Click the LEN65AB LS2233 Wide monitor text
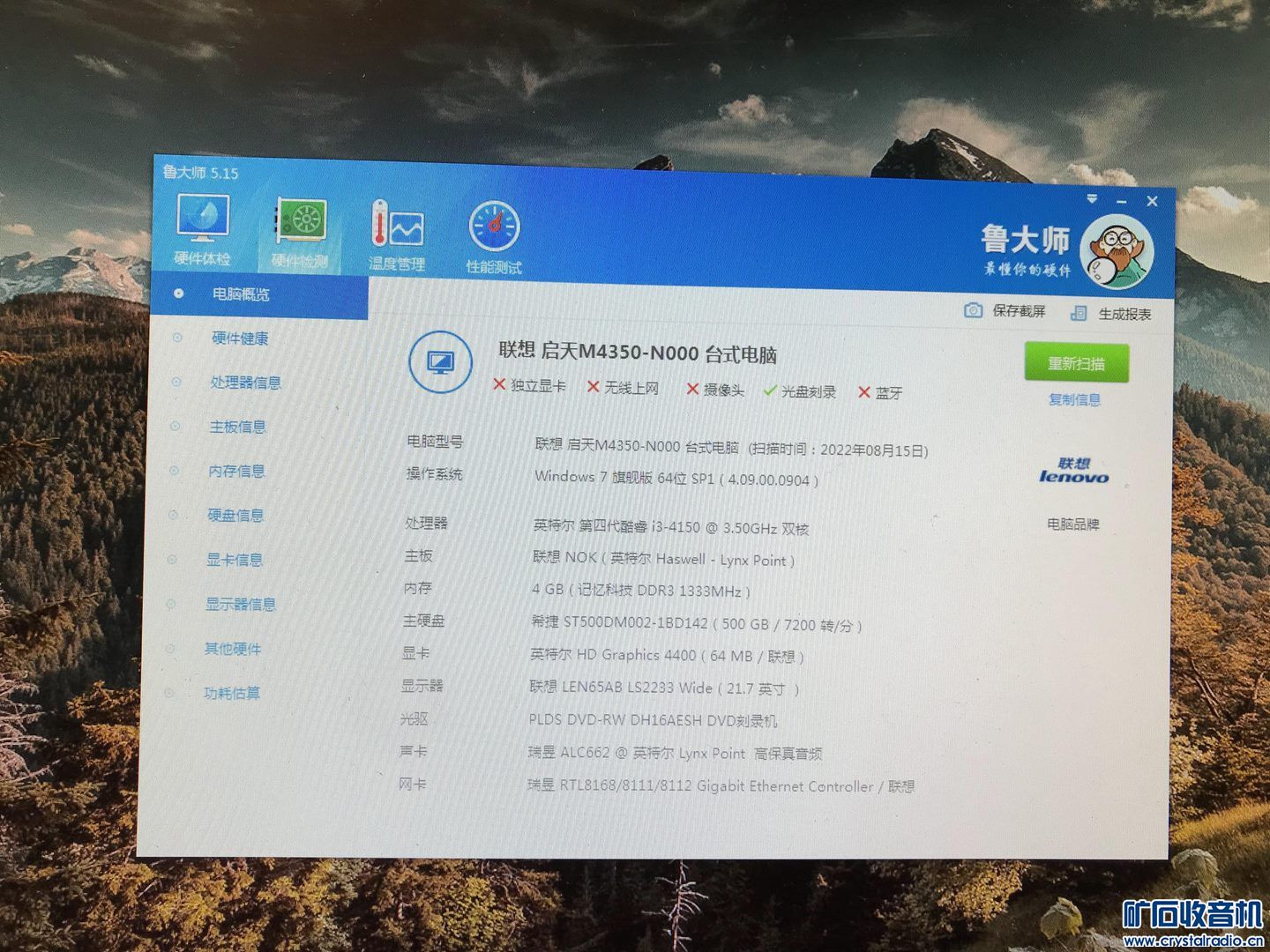Screen dimensions: 1270x952 [x=664, y=688]
